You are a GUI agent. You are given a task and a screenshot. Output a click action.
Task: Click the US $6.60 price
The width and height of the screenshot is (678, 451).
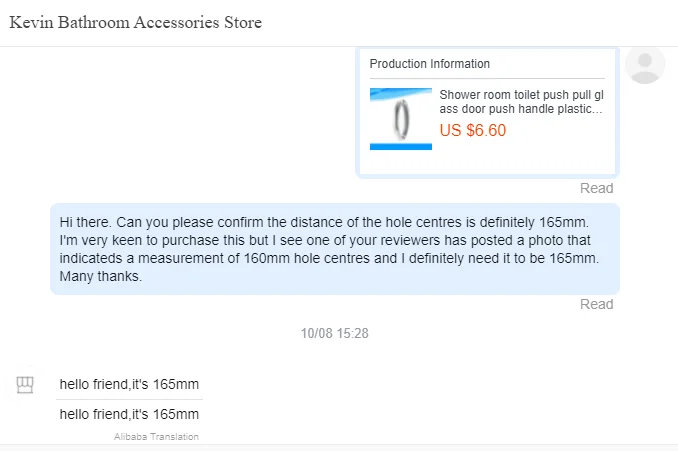point(473,130)
